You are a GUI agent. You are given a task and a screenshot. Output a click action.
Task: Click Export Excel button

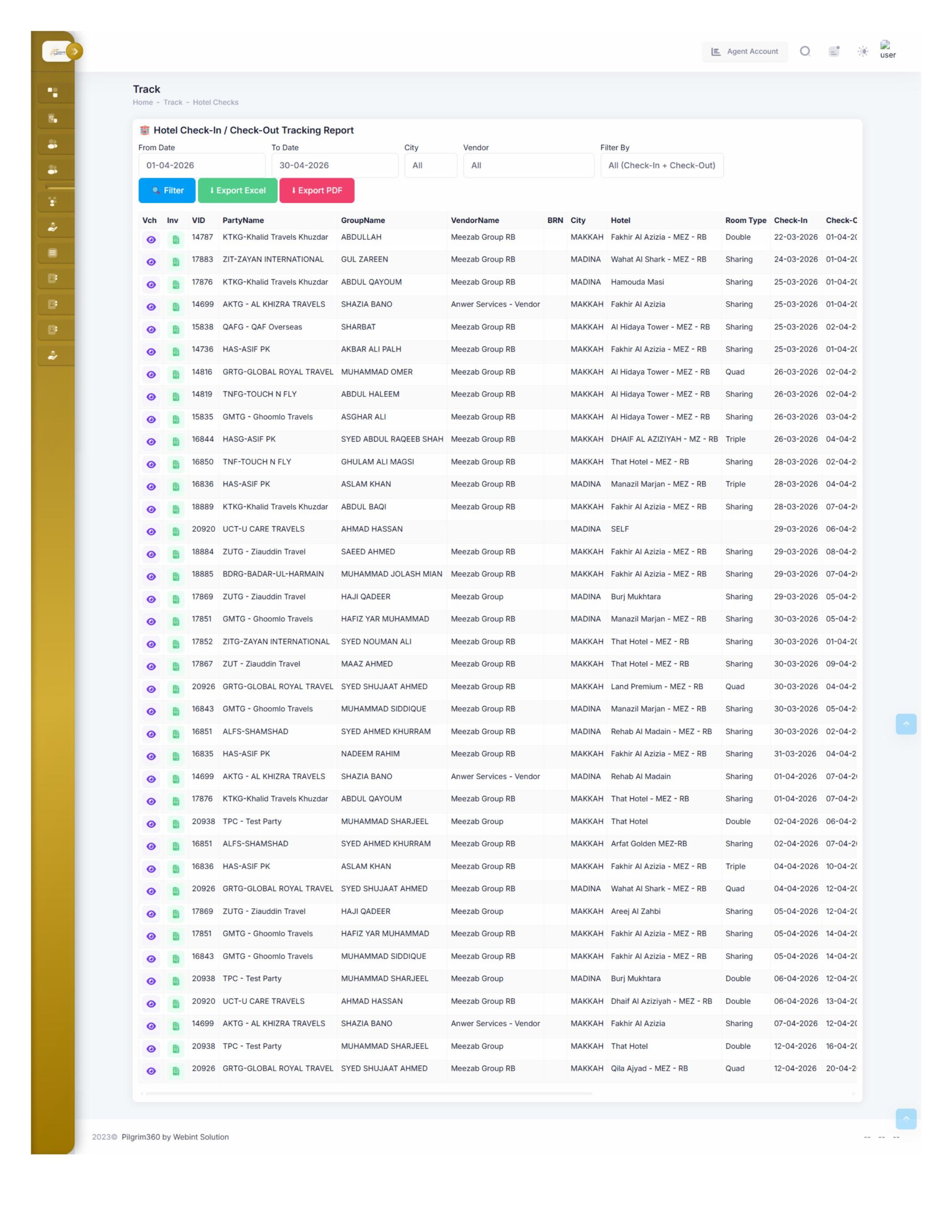(238, 191)
